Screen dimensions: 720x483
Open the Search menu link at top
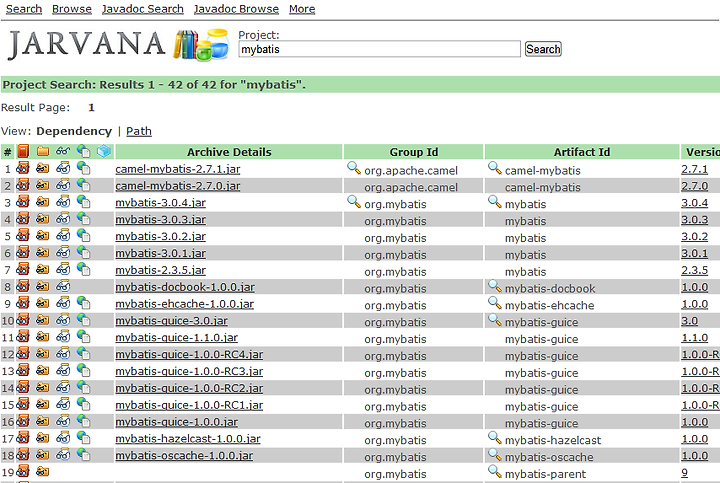(24, 9)
